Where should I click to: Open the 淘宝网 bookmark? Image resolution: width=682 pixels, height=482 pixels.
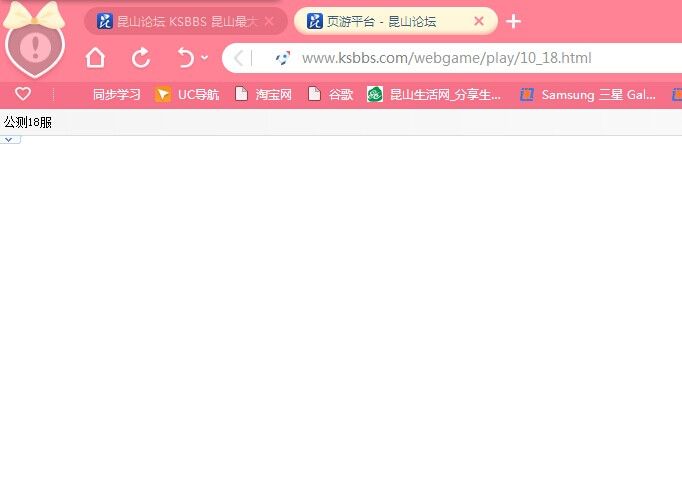click(x=263, y=94)
